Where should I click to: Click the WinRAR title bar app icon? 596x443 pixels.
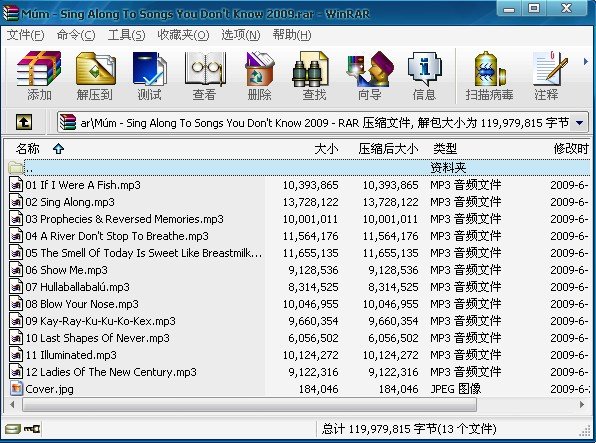tap(10, 13)
